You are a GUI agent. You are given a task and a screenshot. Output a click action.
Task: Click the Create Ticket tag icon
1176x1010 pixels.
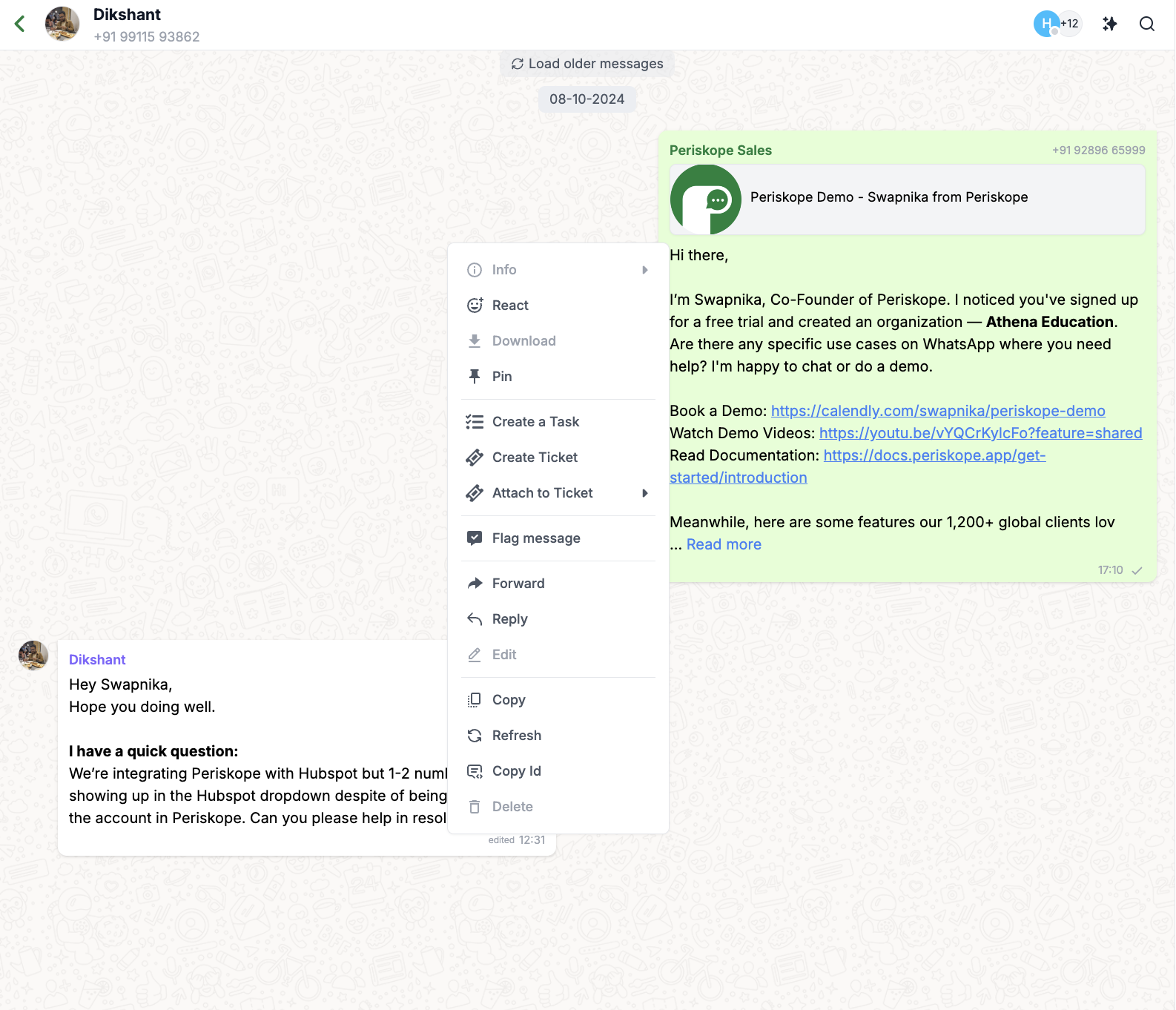click(x=475, y=458)
